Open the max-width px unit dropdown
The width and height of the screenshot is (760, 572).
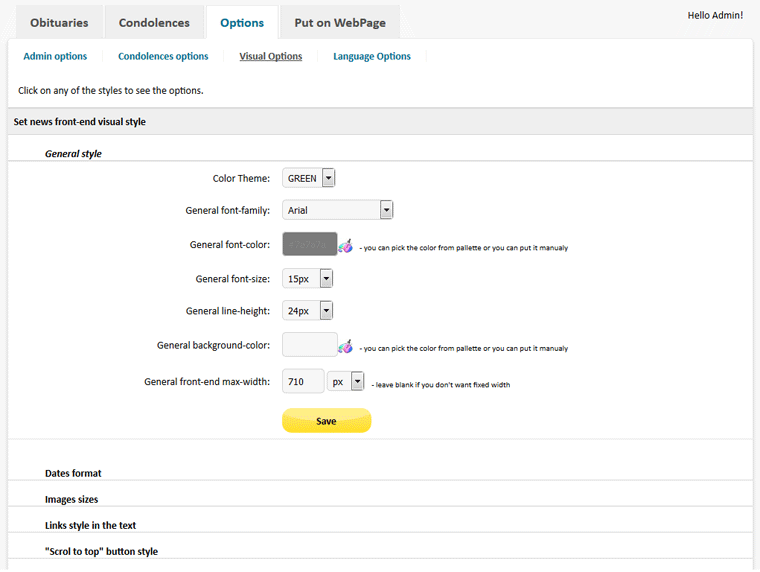pyautogui.click(x=346, y=381)
